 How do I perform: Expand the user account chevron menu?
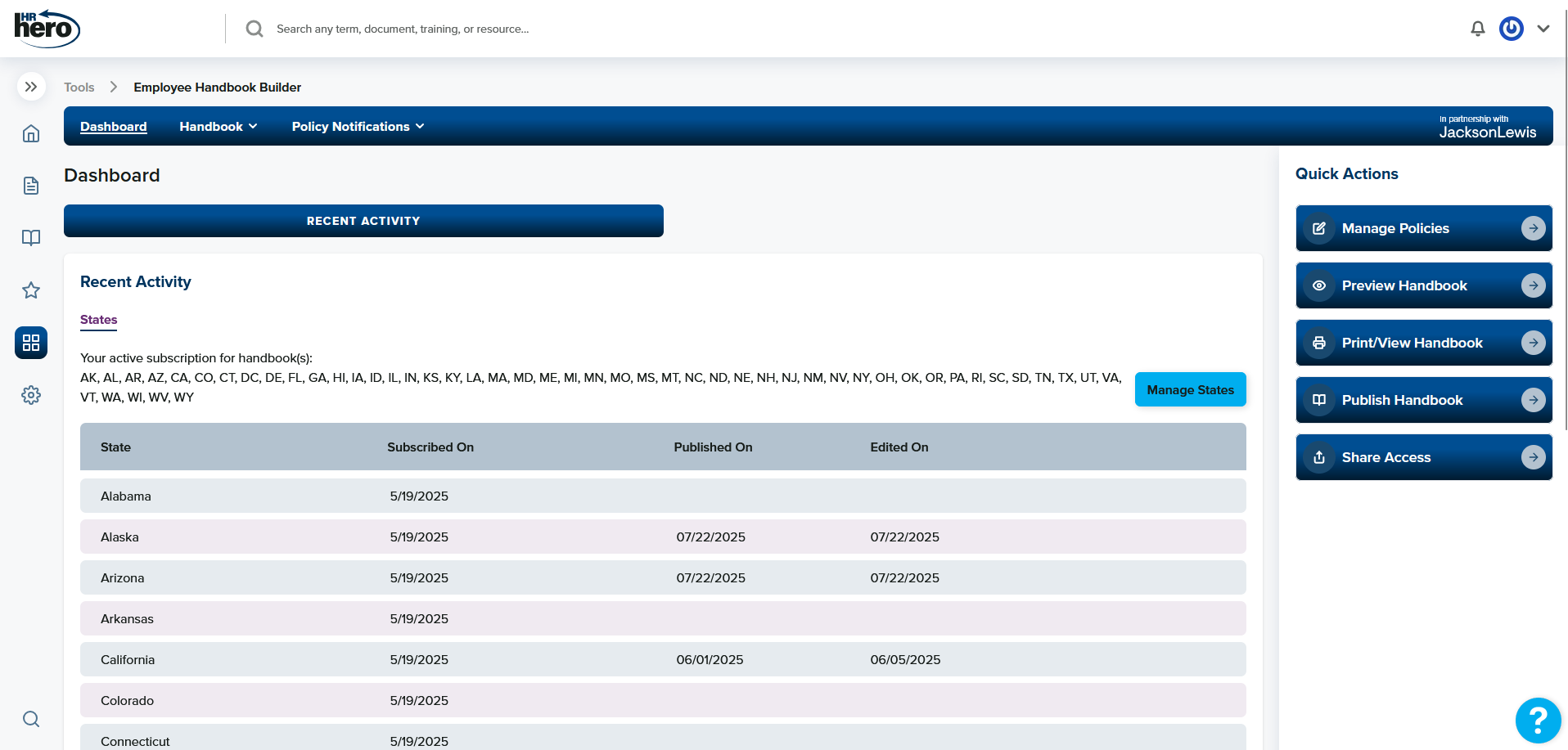[x=1543, y=29]
